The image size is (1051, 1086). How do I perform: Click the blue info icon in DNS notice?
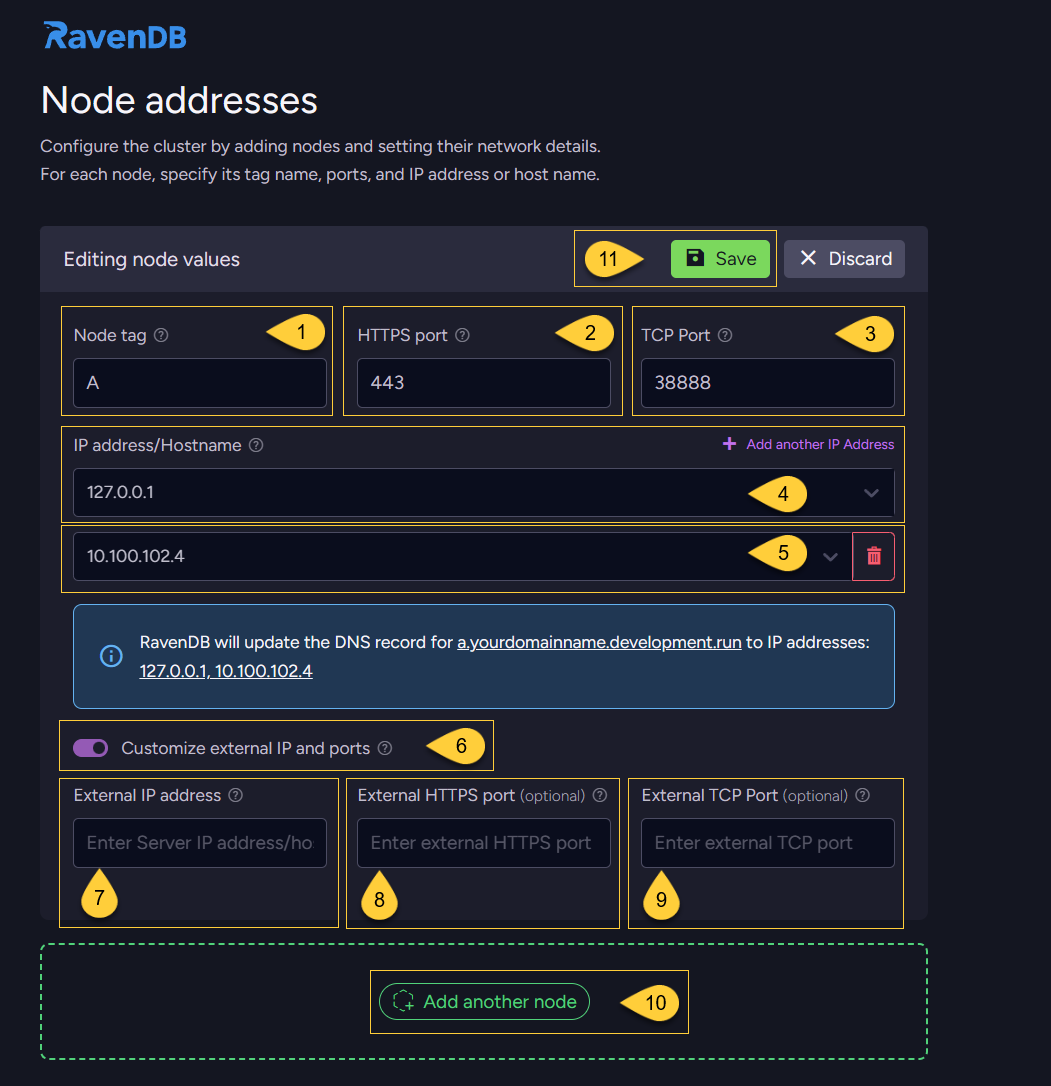point(111,656)
